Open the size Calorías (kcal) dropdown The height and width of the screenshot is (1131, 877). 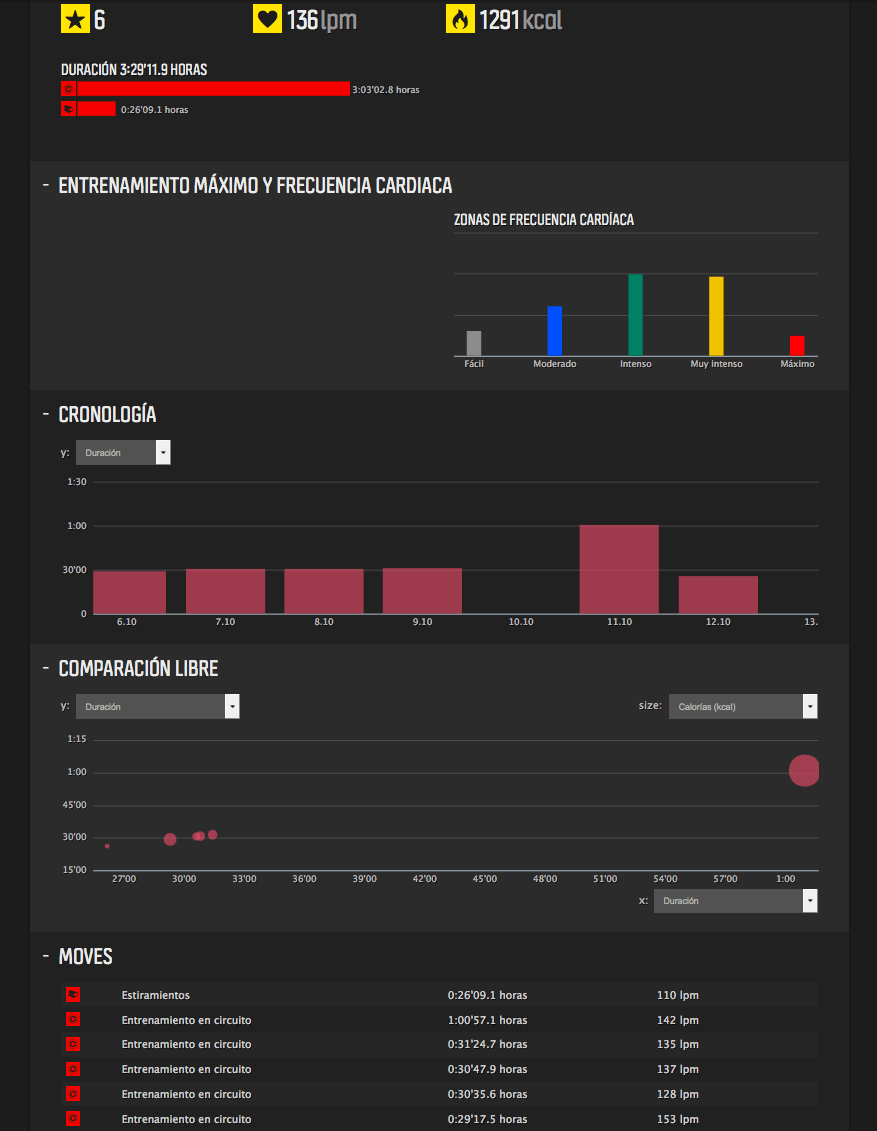tap(742, 707)
